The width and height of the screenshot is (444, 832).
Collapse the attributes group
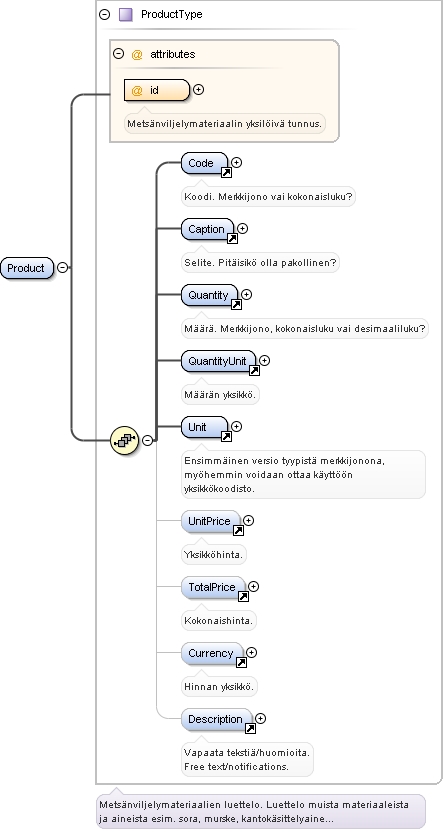click(x=119, y=54)
